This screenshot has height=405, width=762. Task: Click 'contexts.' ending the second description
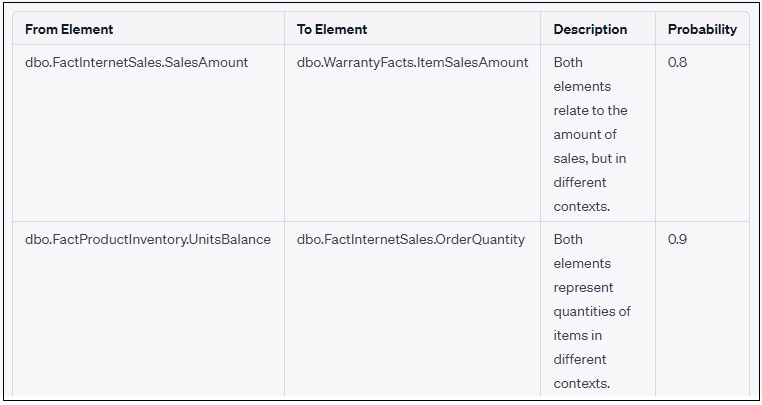tap(582, 383)
